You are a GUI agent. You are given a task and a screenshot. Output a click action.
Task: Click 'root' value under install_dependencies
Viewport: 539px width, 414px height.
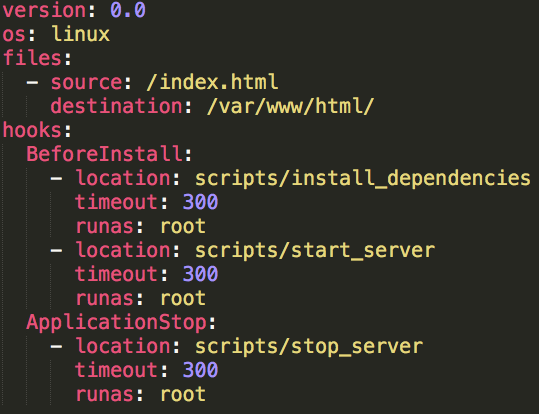pos(183,227)
